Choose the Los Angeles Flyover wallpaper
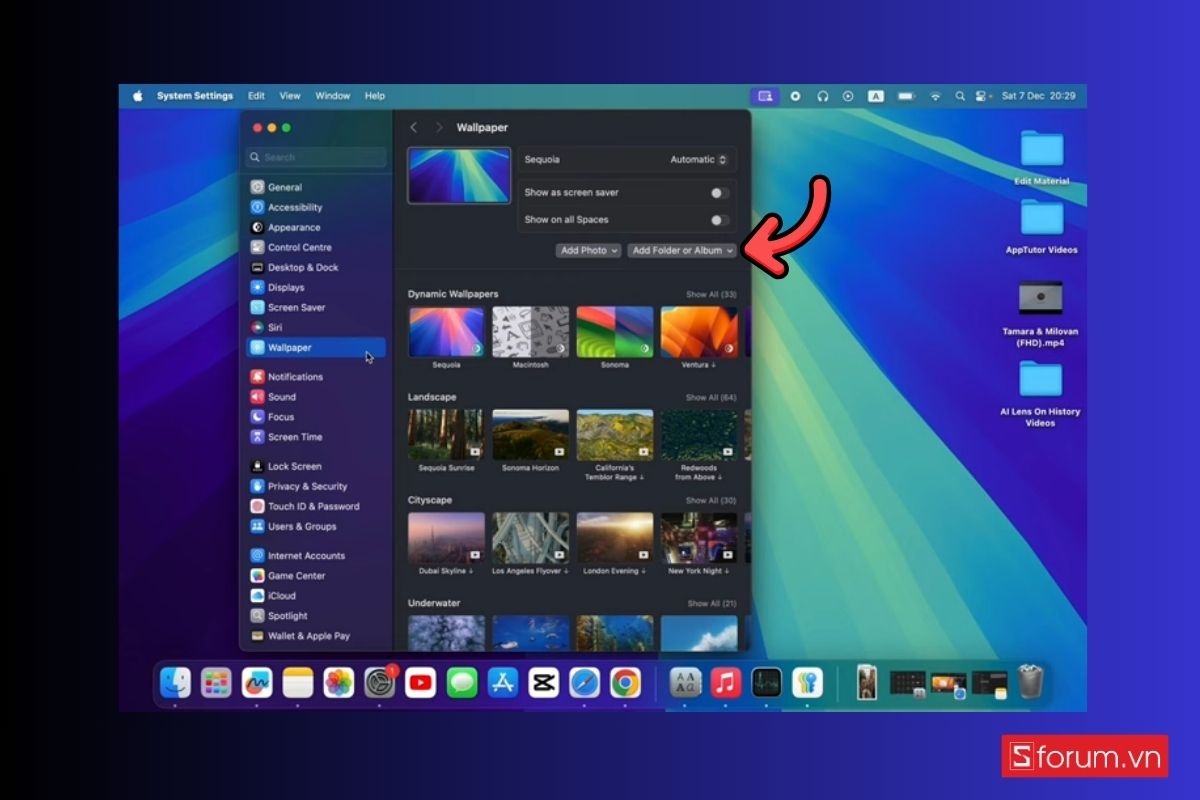The height and width of the screenshot is (800, 1200). [530, 538]
